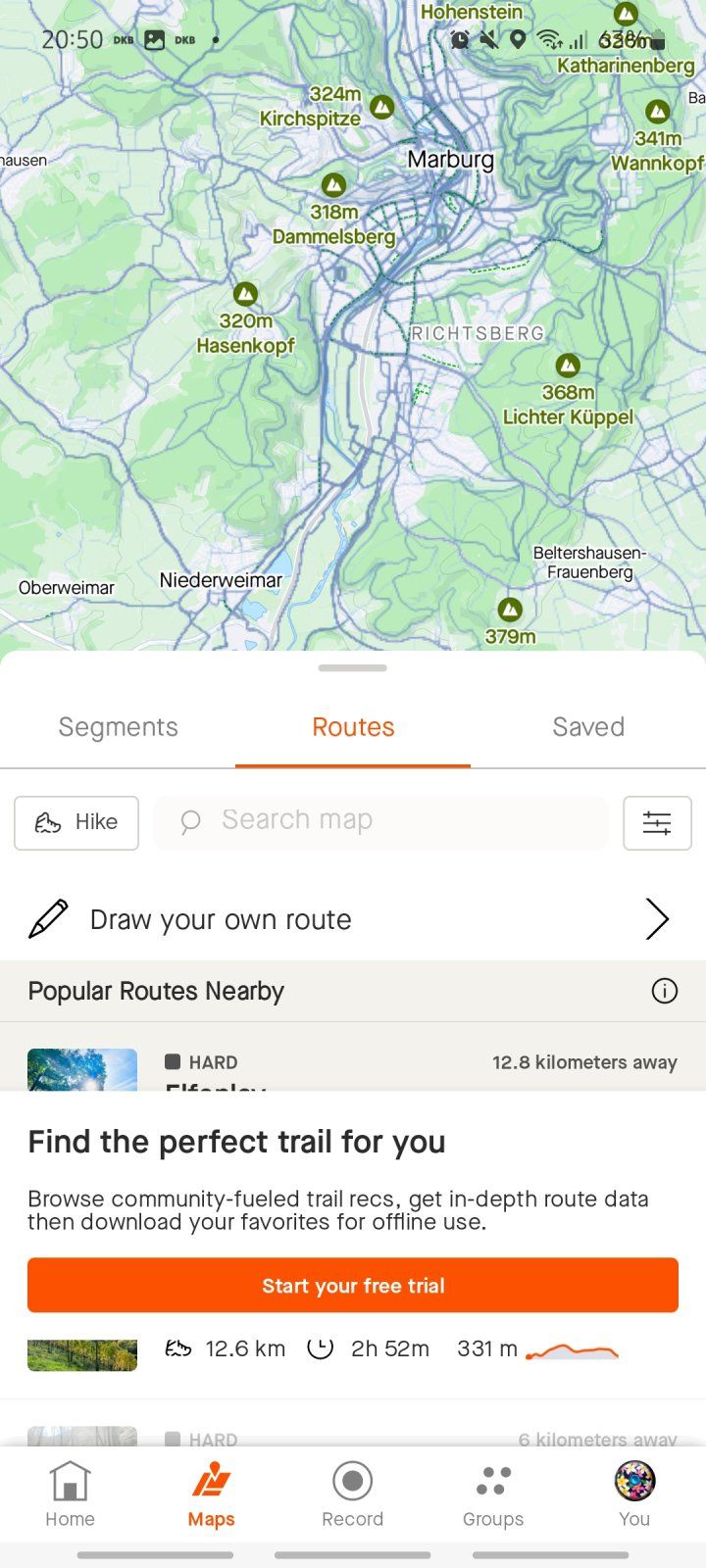Tap the Hasenkopf peak marker
This screenshot has width=706, height=1568.
coord(245,294)
